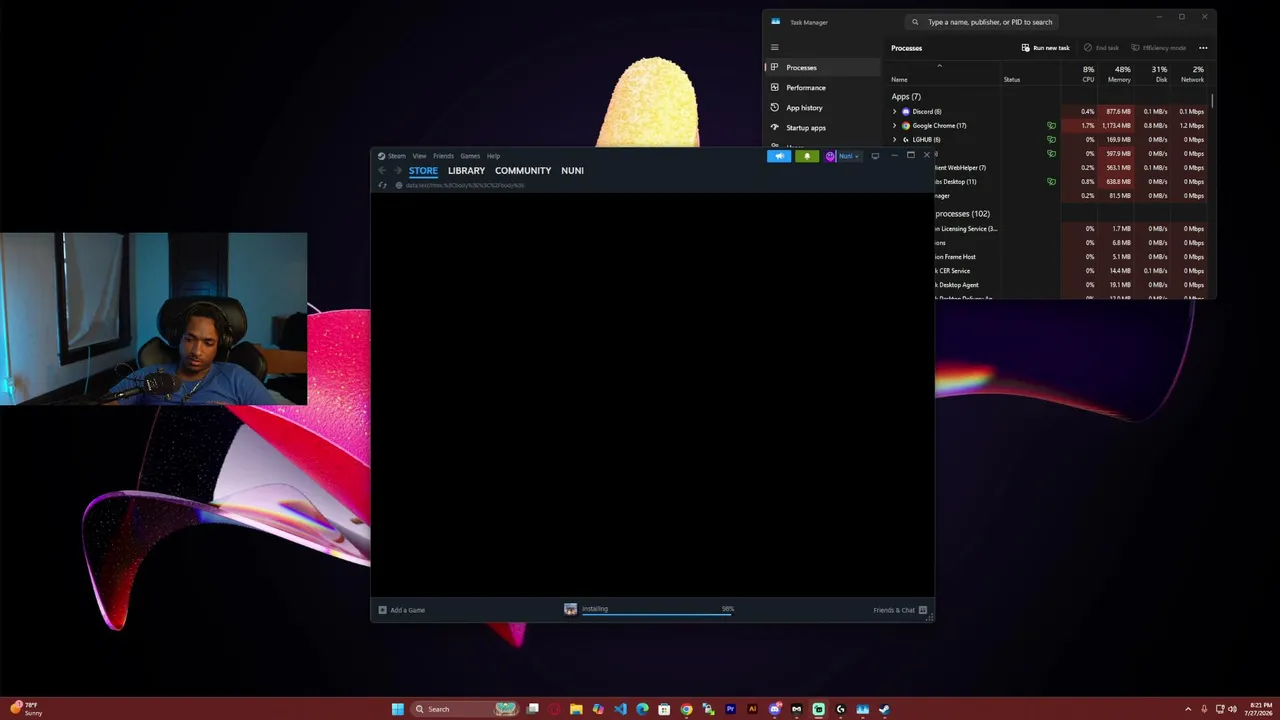
Task: Click the Add a Game plus icon
Action: tap(382, 610)
